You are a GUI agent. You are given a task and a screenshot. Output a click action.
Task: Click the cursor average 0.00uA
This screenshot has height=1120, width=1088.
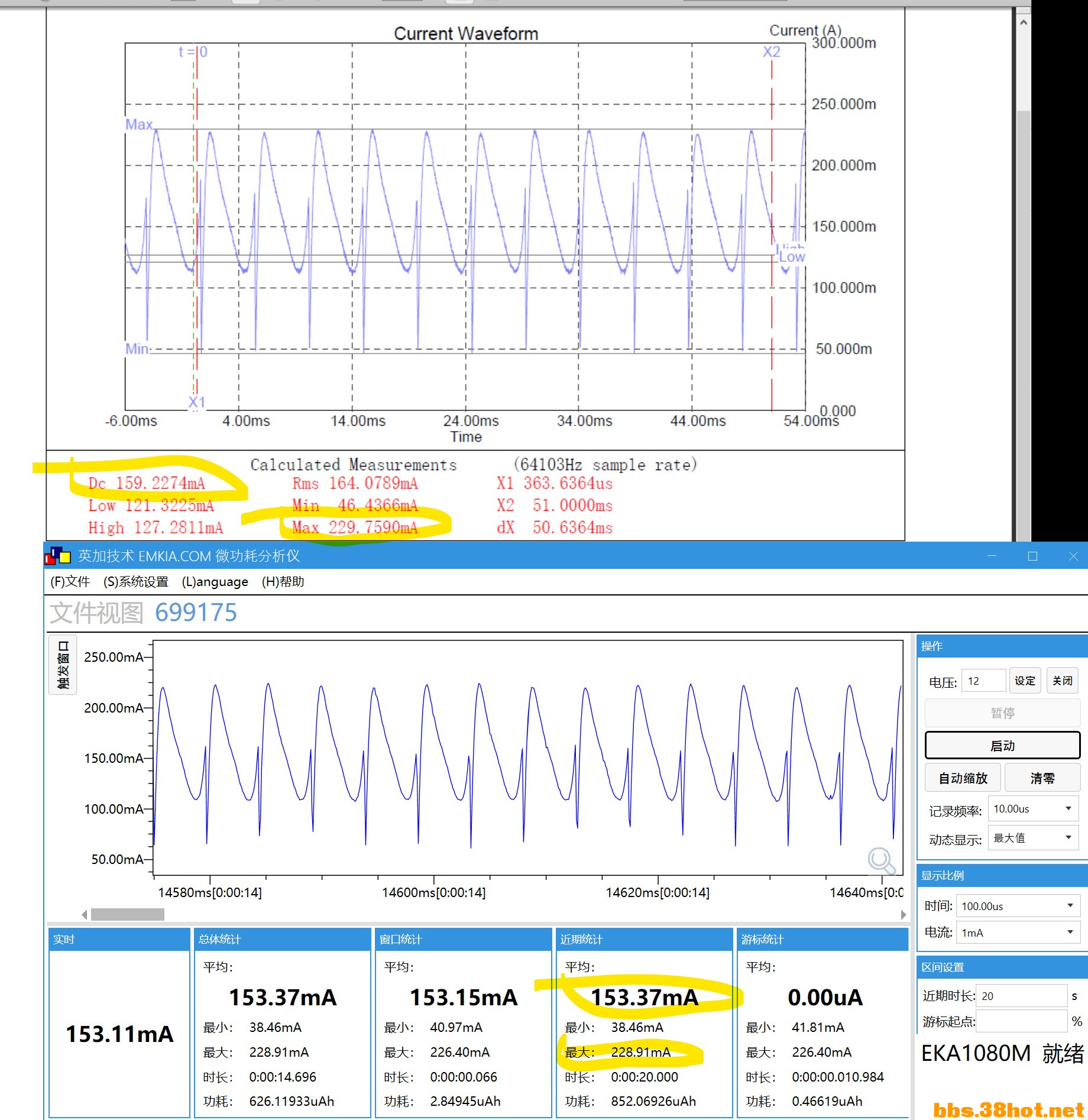[x=825, y=997]
